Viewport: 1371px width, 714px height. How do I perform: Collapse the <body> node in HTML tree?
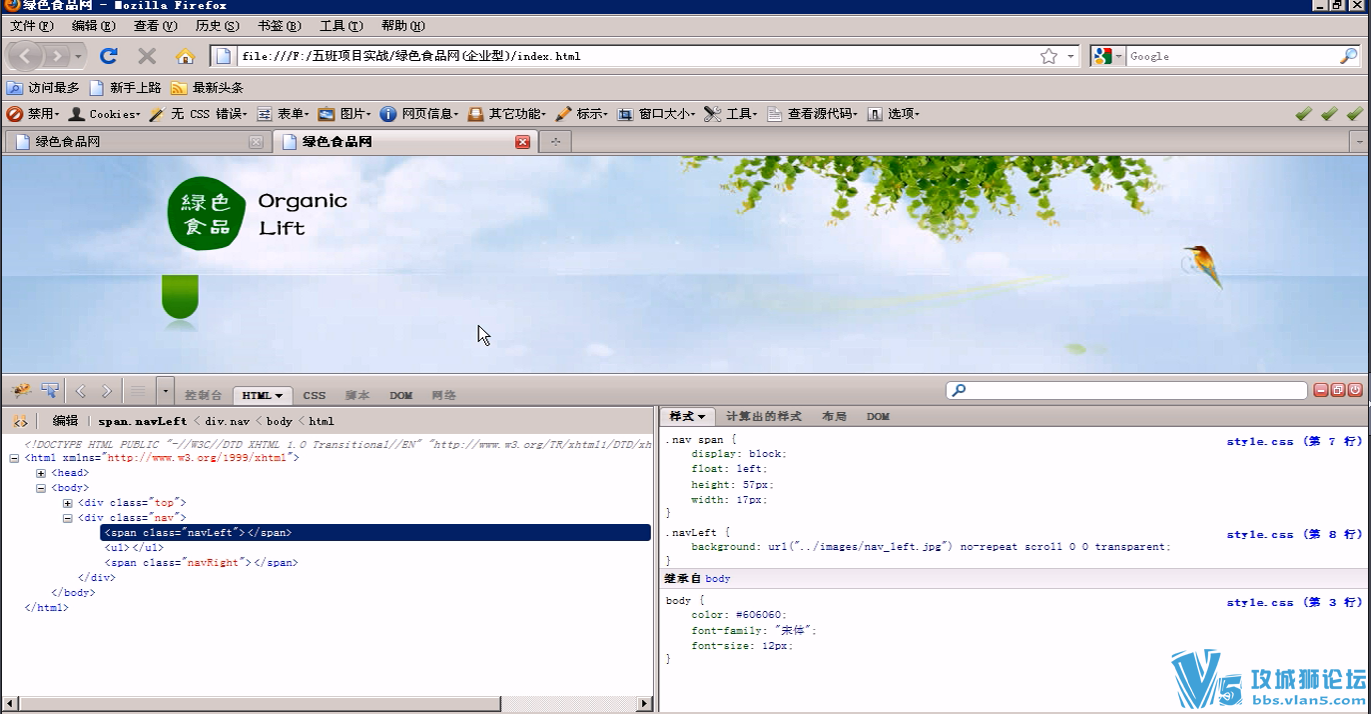point(41,488)
